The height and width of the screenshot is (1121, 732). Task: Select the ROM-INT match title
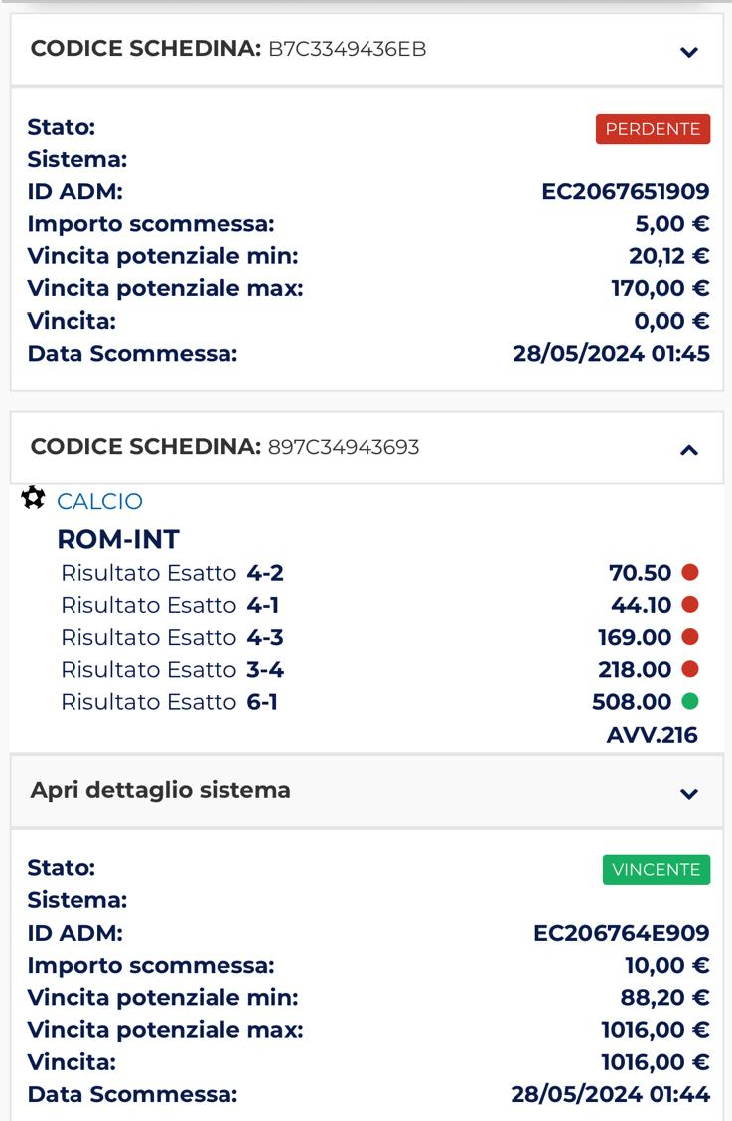[x=119, y=539]
